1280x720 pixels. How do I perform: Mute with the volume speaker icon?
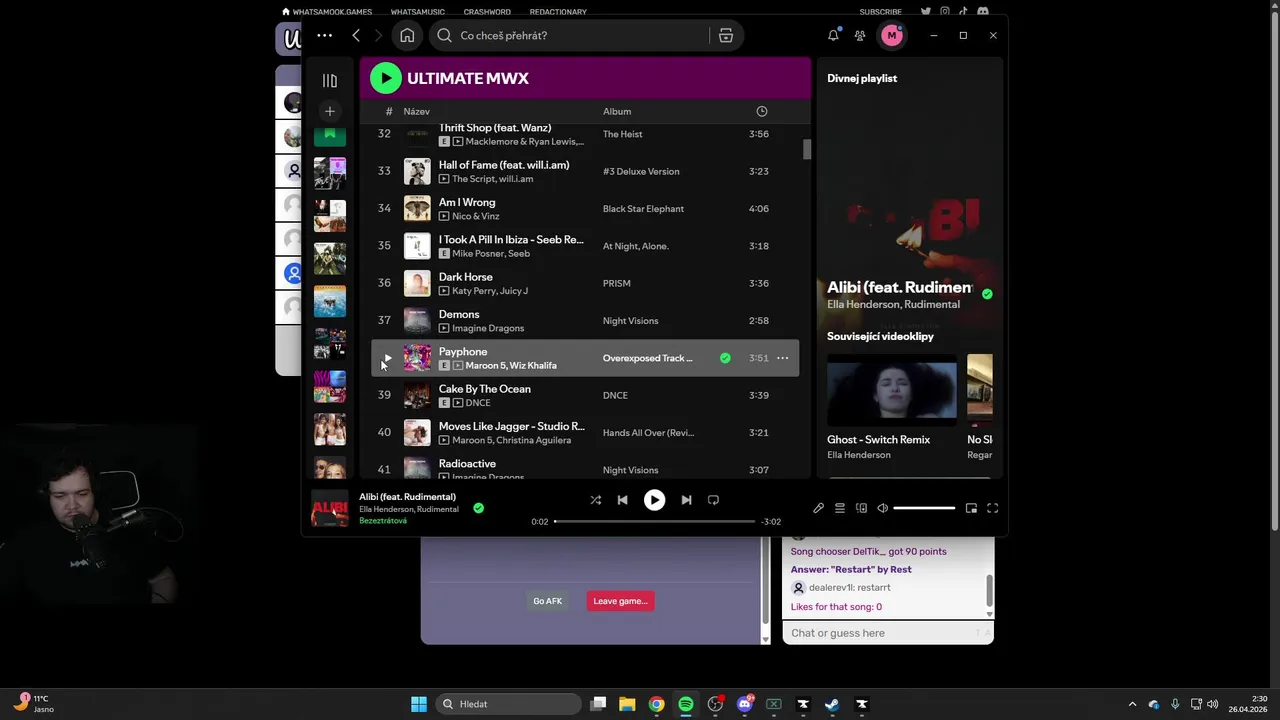coord(882,508)
